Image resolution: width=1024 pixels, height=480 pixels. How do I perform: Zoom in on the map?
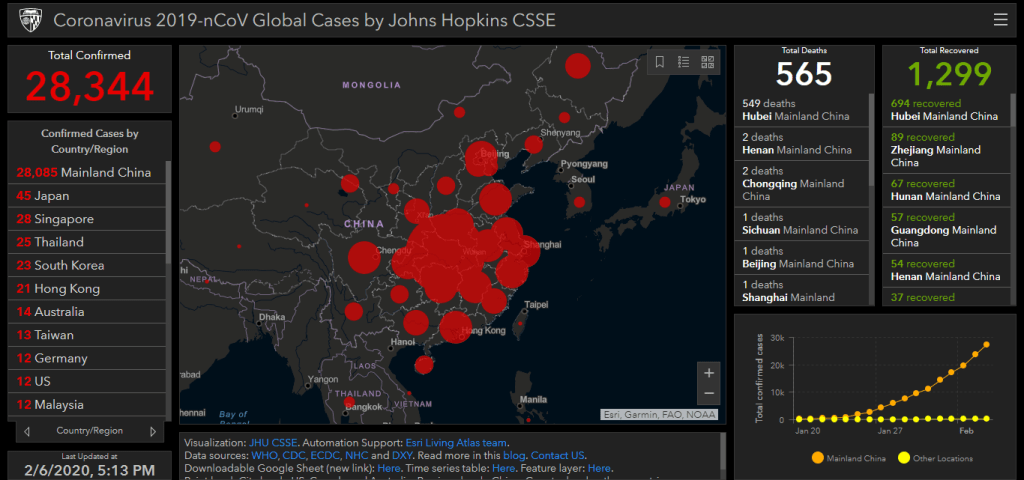coord(709,373)
